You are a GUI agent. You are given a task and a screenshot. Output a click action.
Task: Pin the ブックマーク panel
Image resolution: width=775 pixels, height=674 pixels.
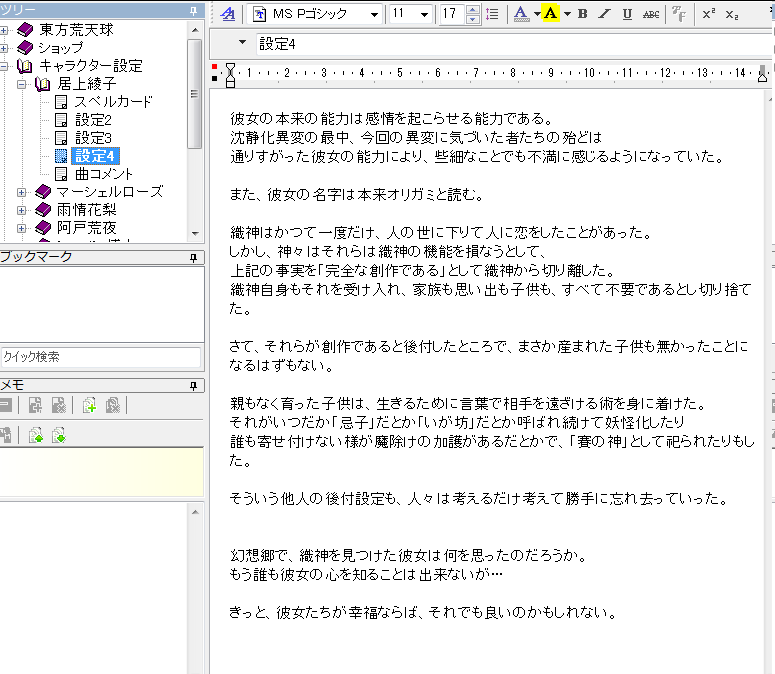[x=194, y=258]
